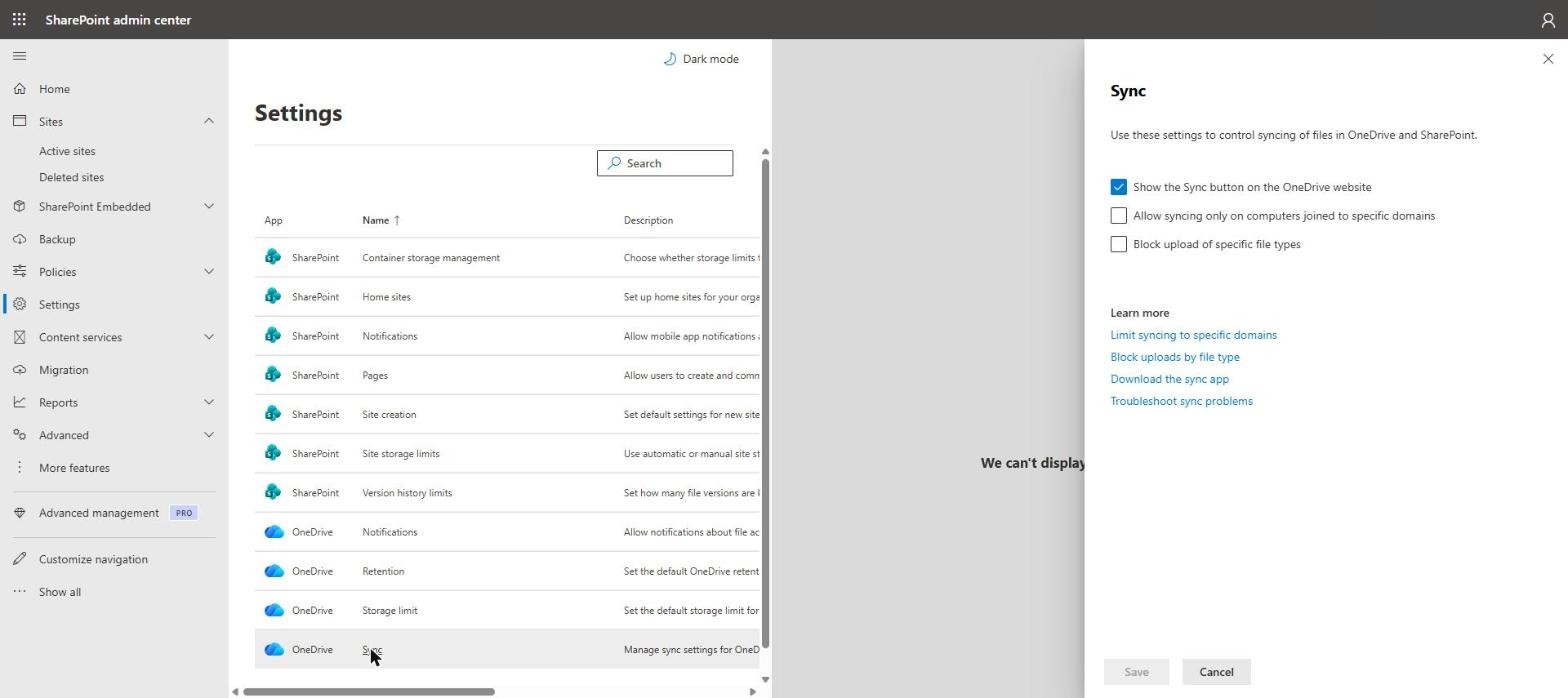The image size is (1568, 698).
Task: Click OneDrive icon in Storage limit row
Action: 273,610
